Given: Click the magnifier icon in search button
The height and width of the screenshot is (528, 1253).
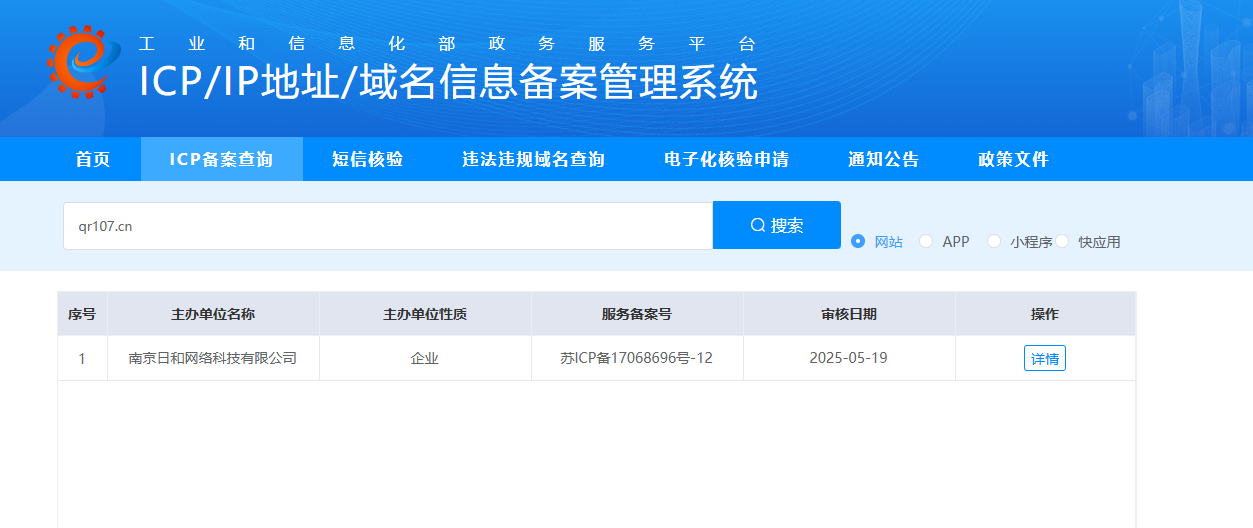Looking at the screenshot, I should [x=758, y=225].
